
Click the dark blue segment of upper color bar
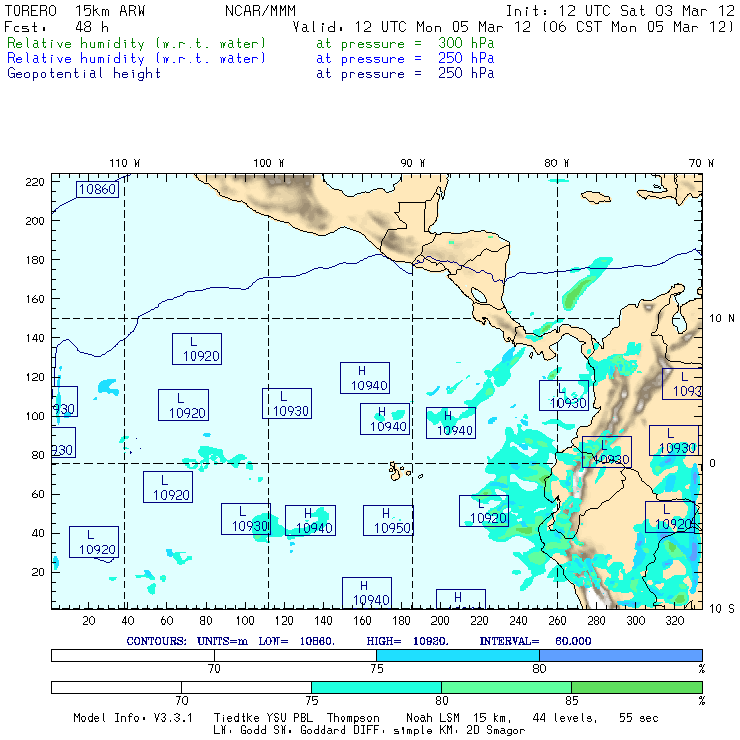click(x=620, y=654)
